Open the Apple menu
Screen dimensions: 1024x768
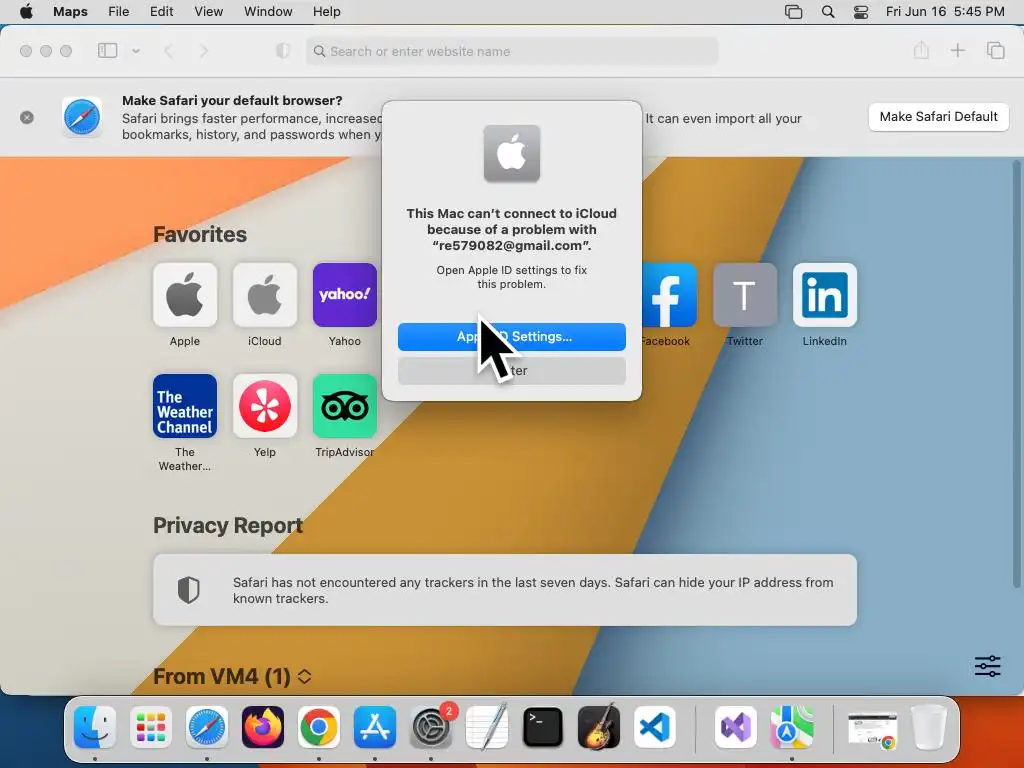(26, 12)
